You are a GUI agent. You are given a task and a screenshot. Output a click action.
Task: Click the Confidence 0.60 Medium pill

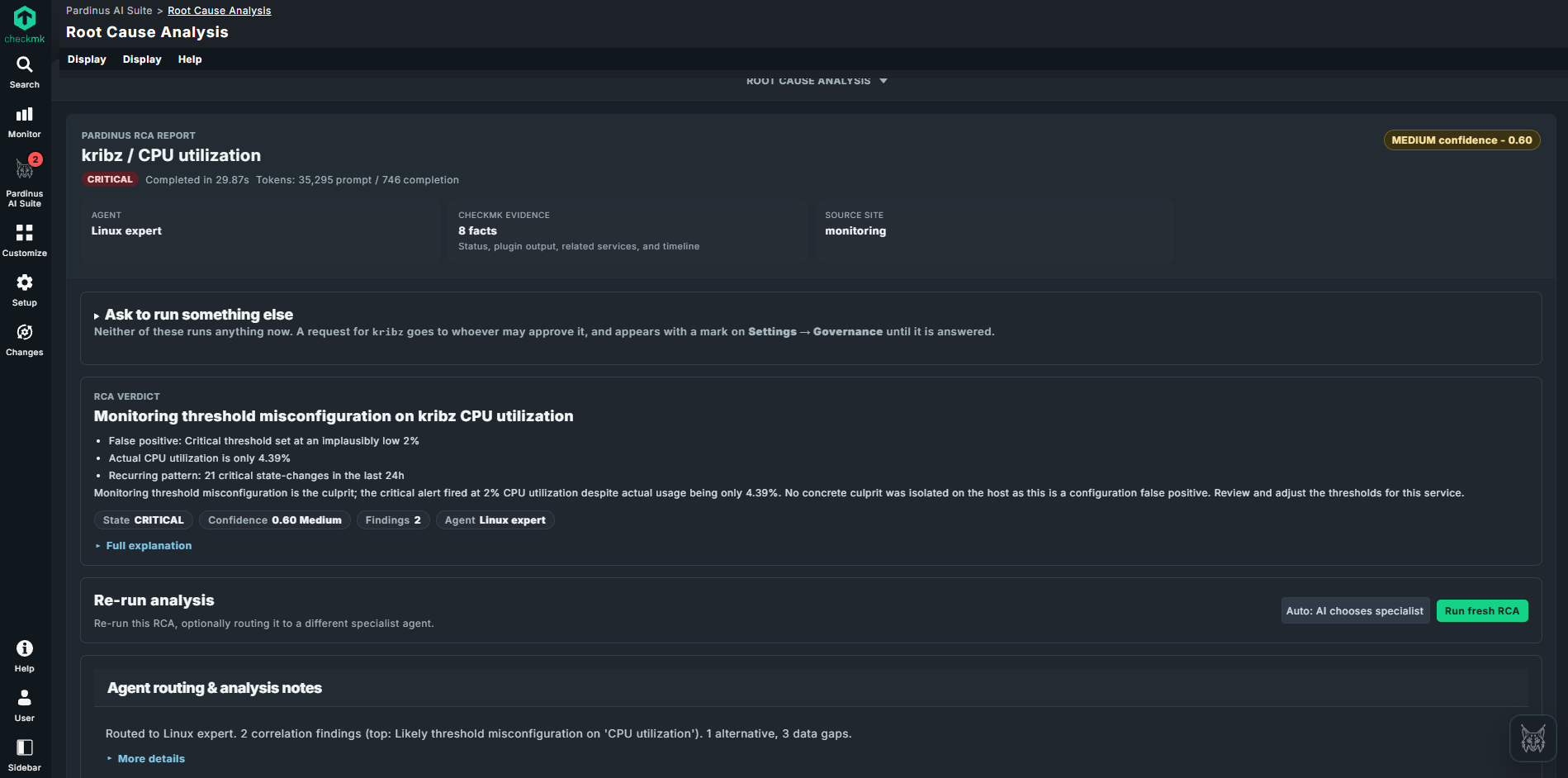[x=275, y=520]
